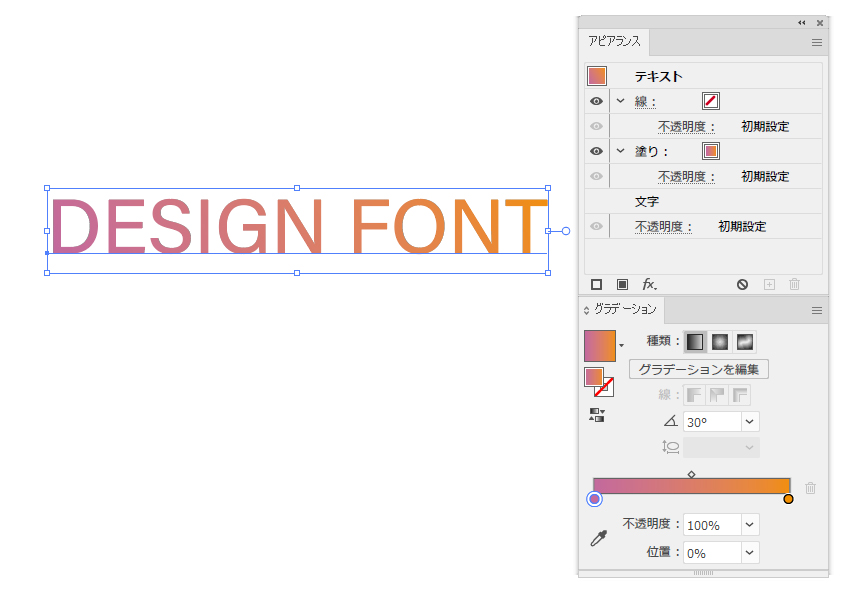Click the reverse gradient icon

click(x=596, y=415)
